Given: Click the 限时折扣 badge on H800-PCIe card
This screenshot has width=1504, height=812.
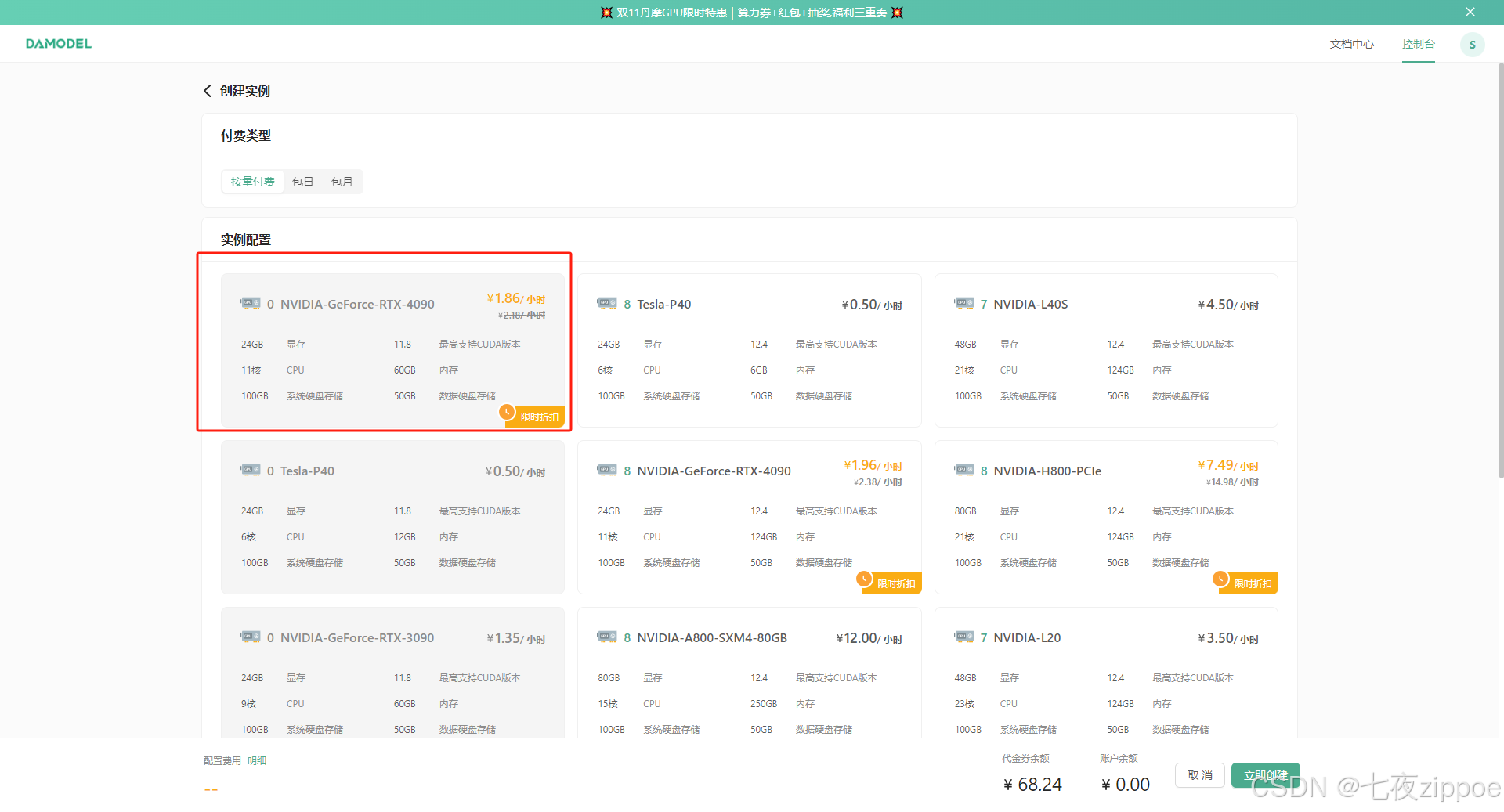Looking at the screenshot, I should pyautogui.click(x=1245, y=583).
